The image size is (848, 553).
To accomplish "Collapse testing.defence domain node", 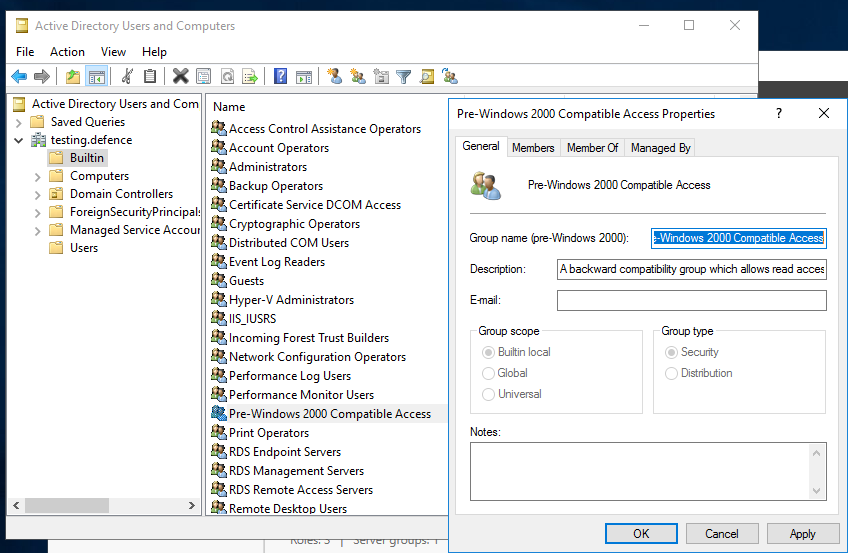I will click(x=18, y=141).
